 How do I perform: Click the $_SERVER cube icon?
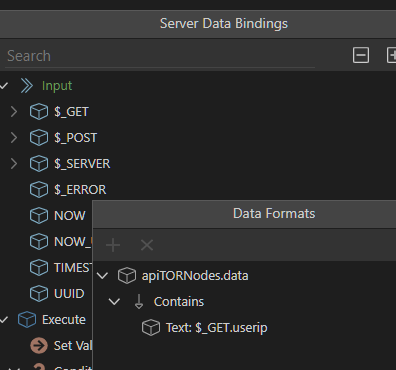coord(39,164)
